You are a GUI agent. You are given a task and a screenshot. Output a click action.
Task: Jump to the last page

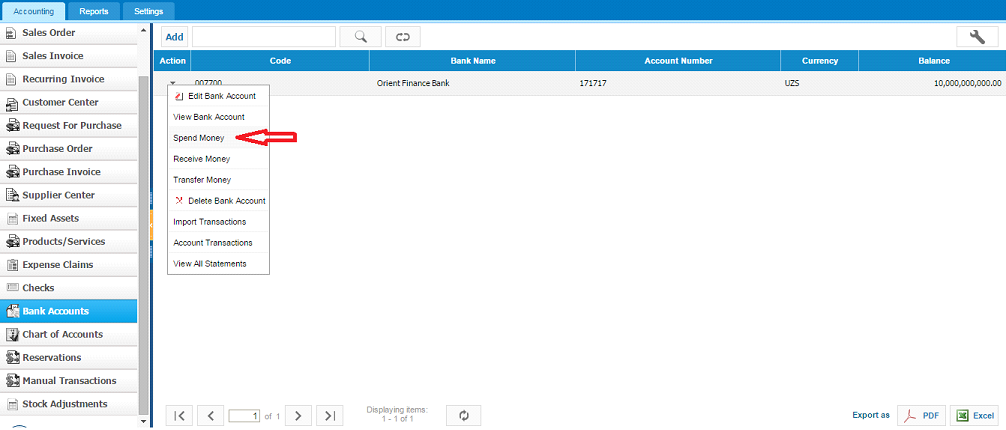click(x=330, y=416)
